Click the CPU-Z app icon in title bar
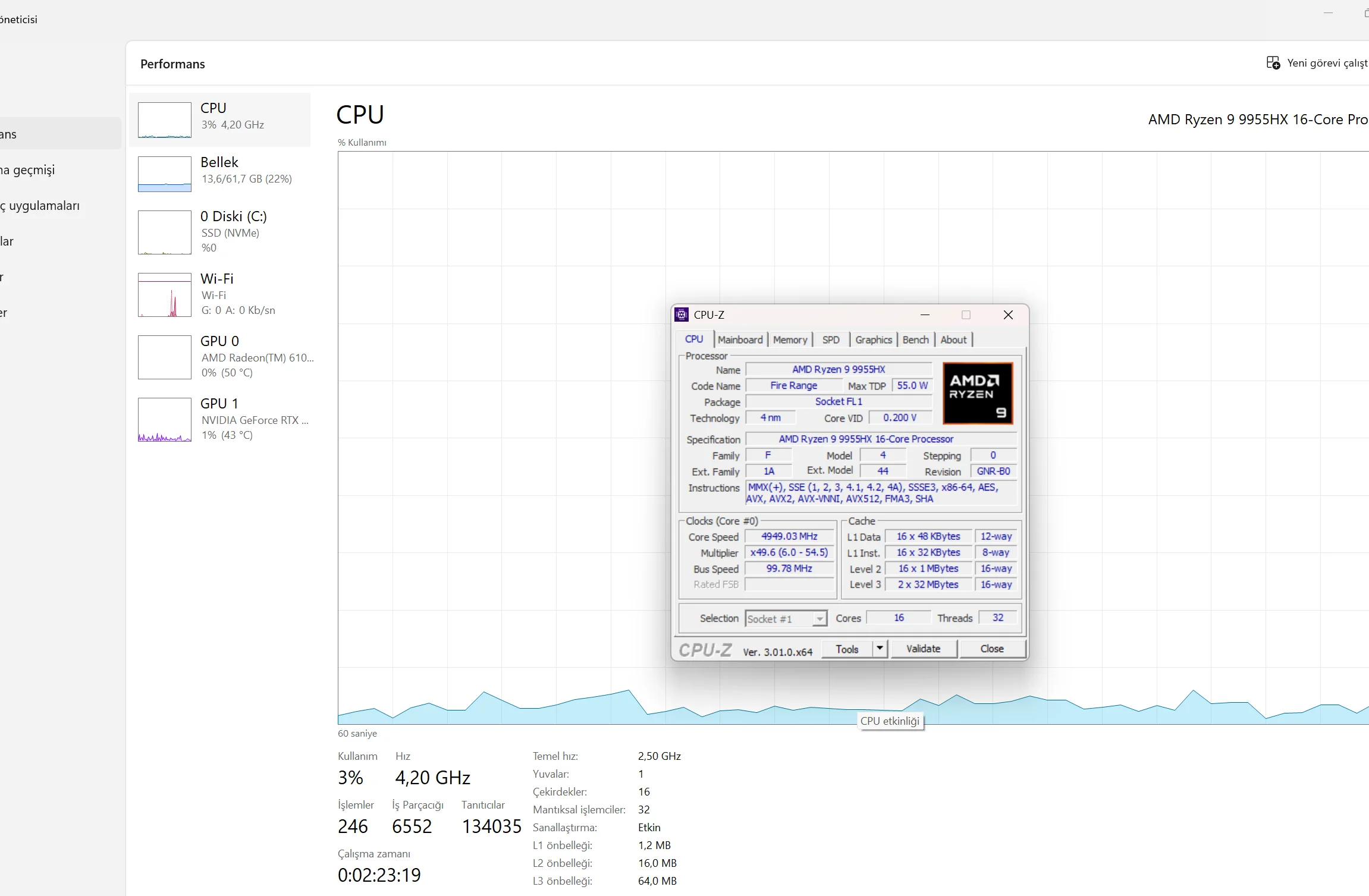This screenshot has width=1369, height=896. pyautogui.click(x=682, y=315)
